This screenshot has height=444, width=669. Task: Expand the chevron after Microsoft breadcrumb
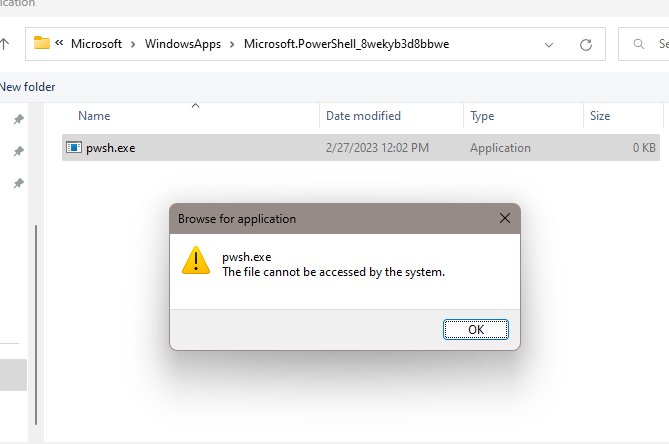pyautogui.click(x=133, y=44)
